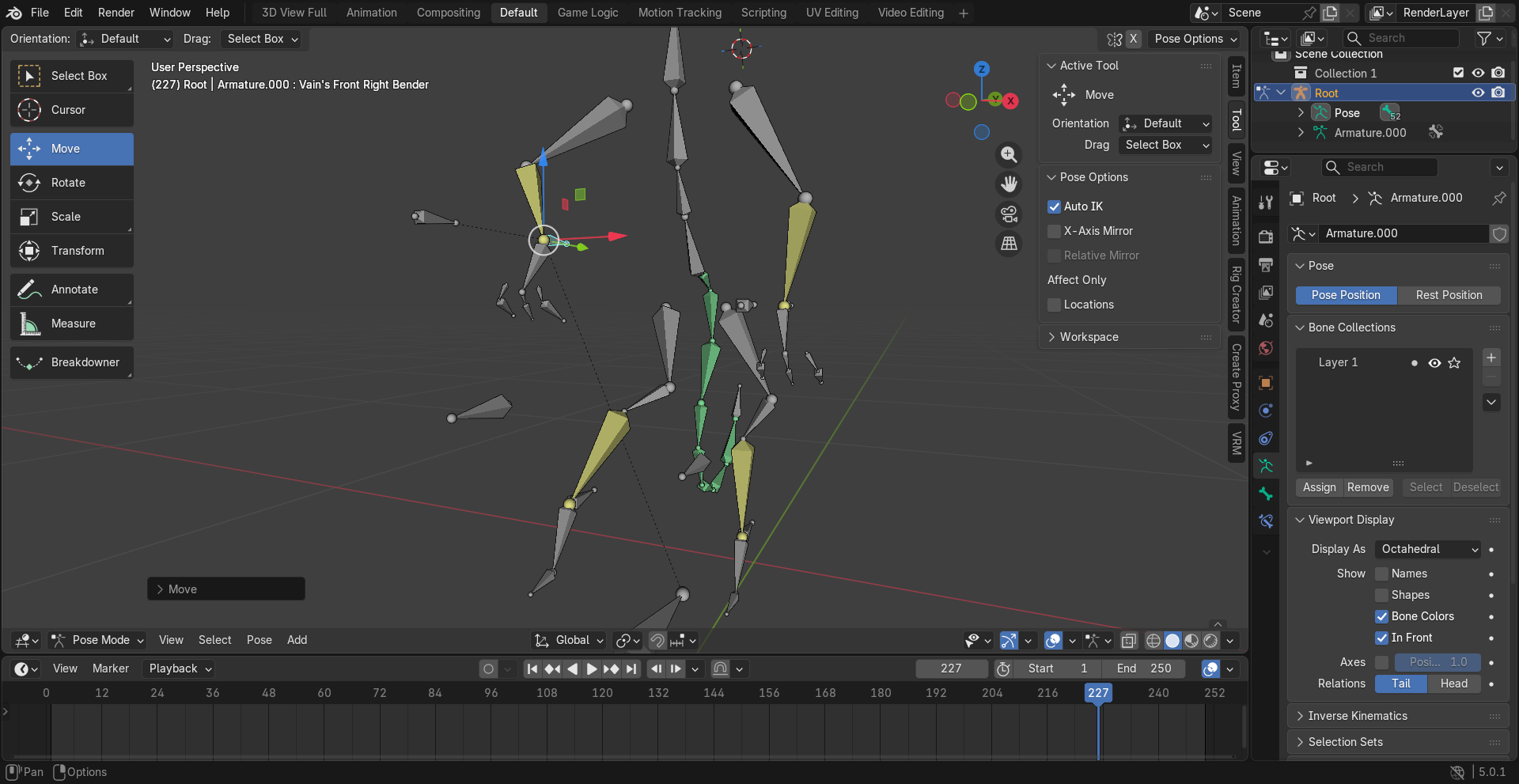The image size is (1519, 784).
Task: Toggle X-ray display icon in viewport header
Action: [1129, 641]
